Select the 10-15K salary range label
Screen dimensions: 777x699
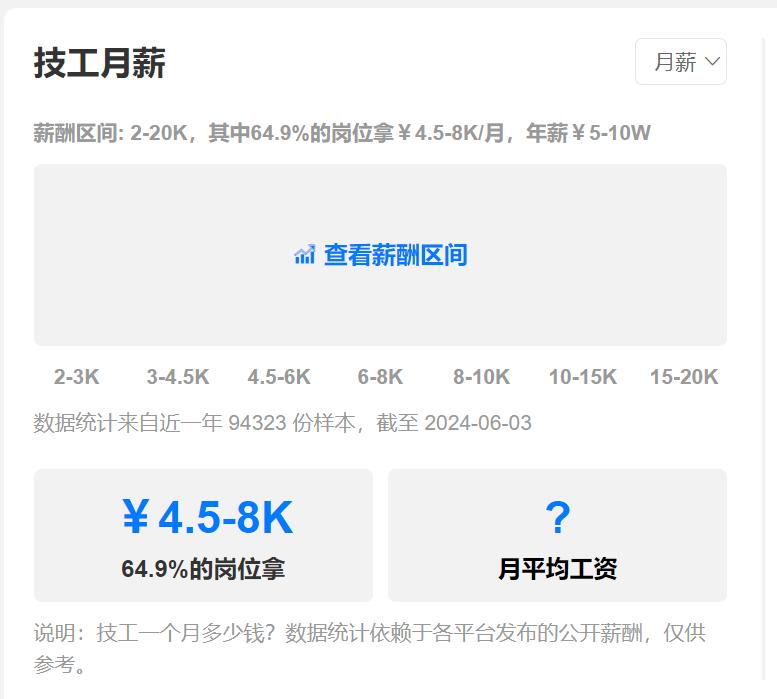(x=583, y=377)
